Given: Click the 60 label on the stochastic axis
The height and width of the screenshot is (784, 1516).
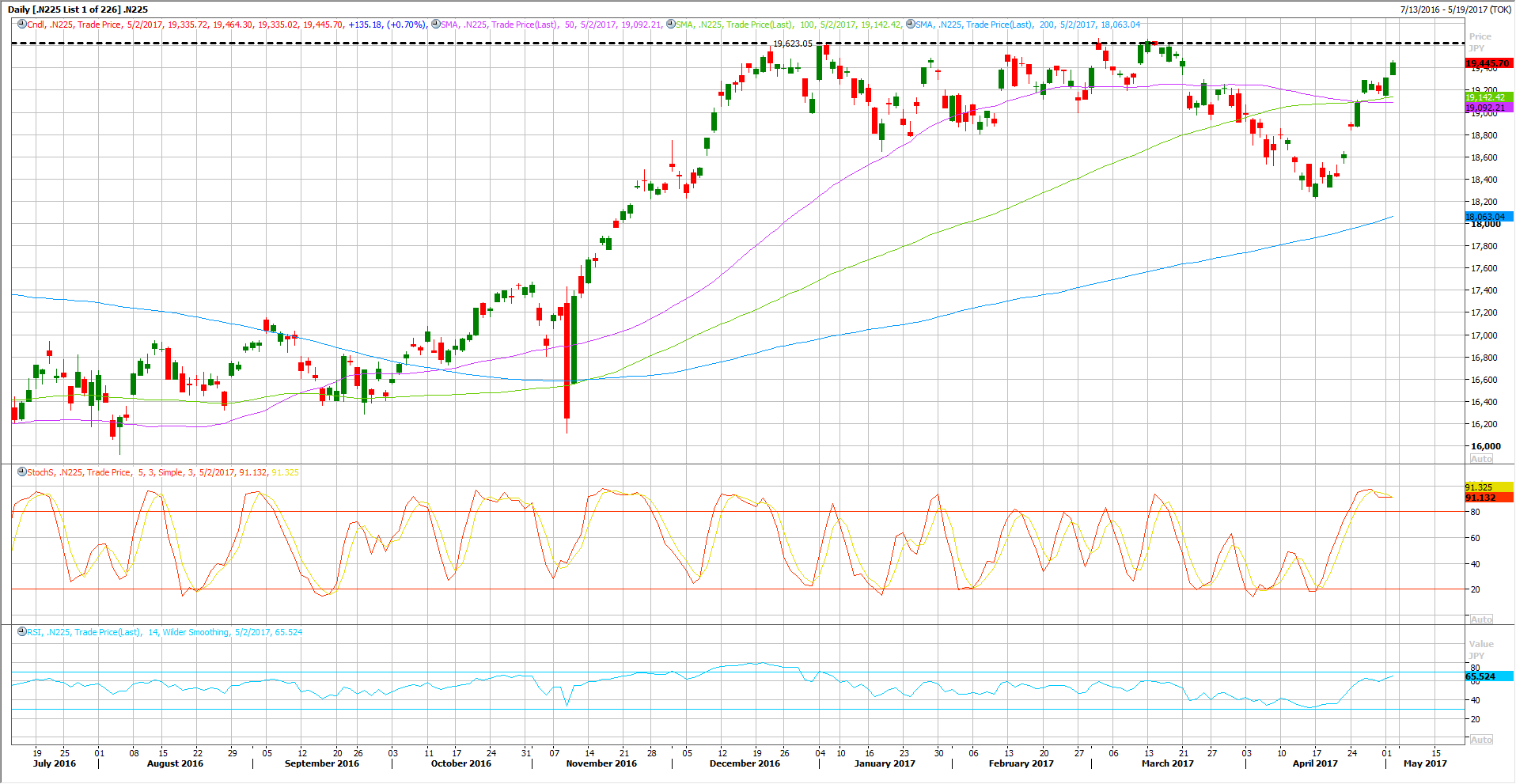Looking at the screenshot, I should pyautogui.click(x=1475, y=538).
